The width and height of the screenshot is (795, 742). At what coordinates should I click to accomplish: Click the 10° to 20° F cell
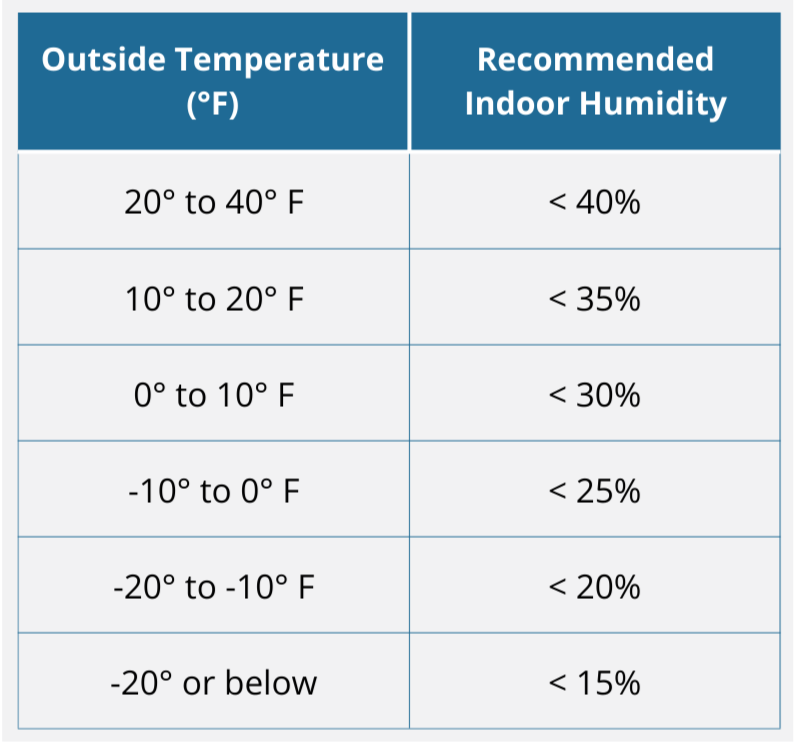pos(213,299)
